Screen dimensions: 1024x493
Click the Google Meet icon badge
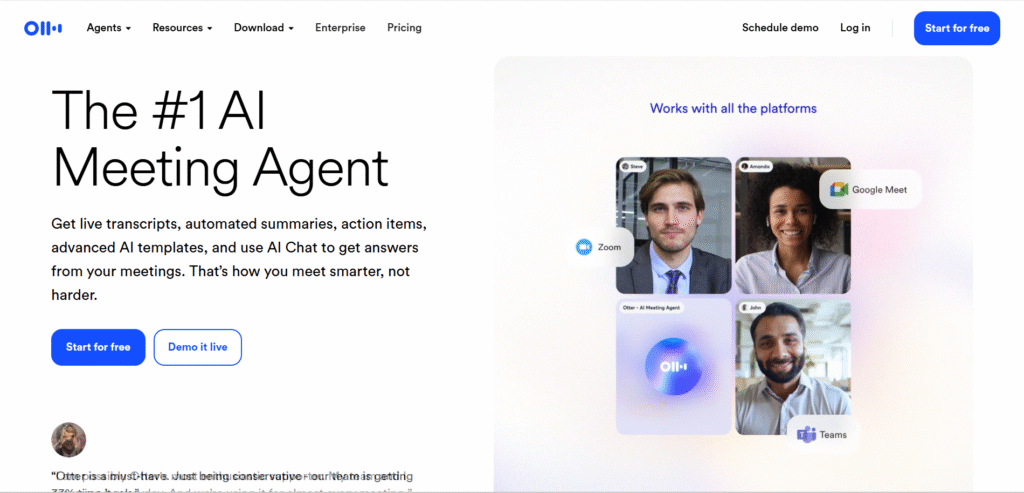click(839, 190)
